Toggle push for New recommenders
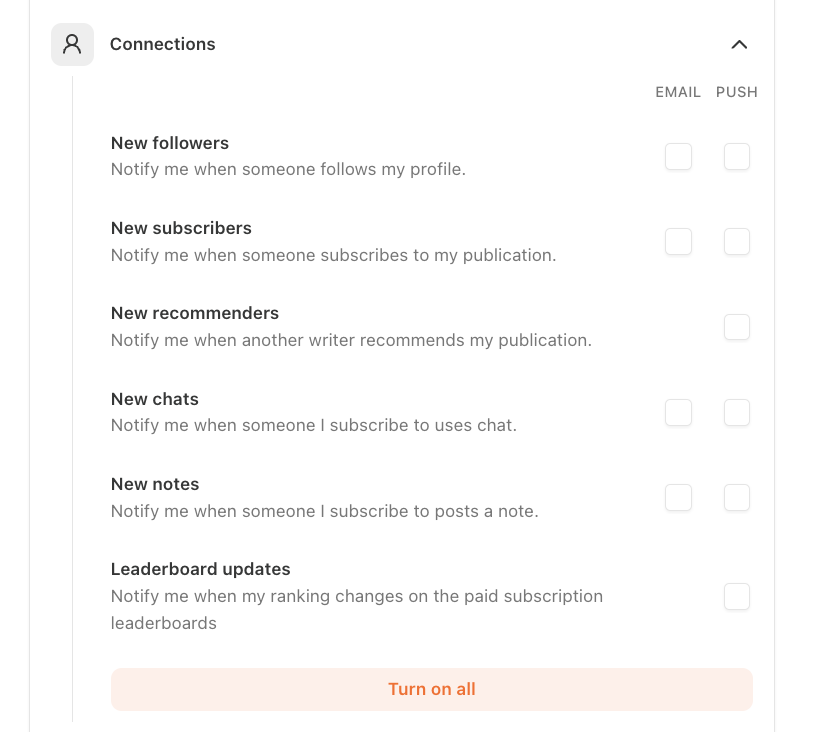This screenshot has width=836, height=732. pyautogui.click(x=737, y=327)
